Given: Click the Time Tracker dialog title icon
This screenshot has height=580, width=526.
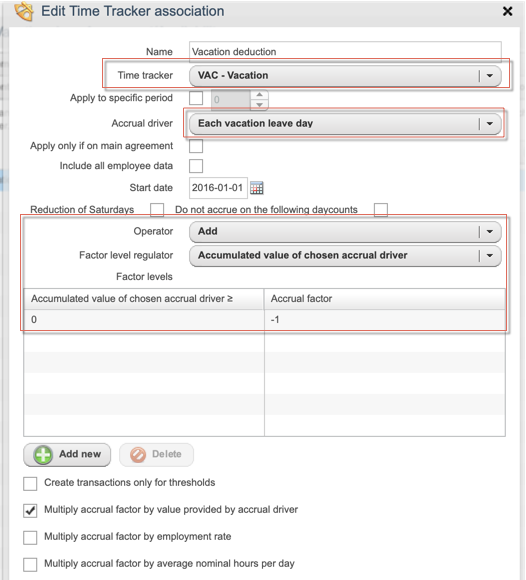Looking at the screenshot, I should (24, 11).
